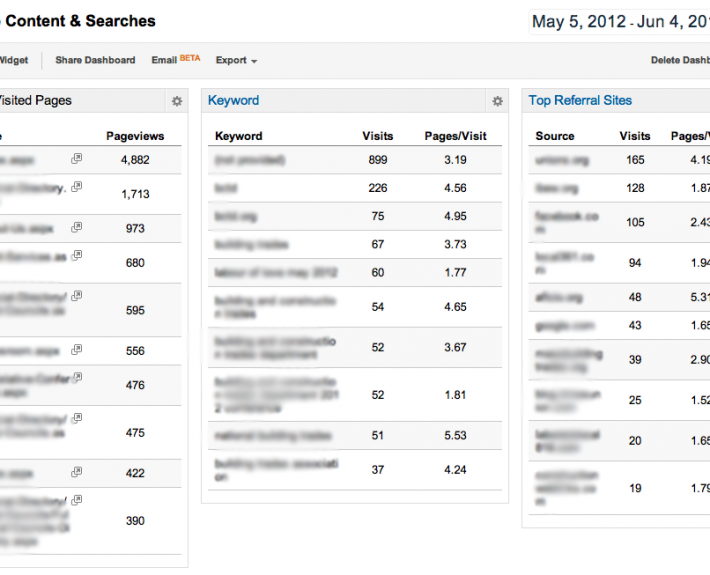
Task: Open external link icon beside 1,713 pageviews
Action: pos(77,187)
